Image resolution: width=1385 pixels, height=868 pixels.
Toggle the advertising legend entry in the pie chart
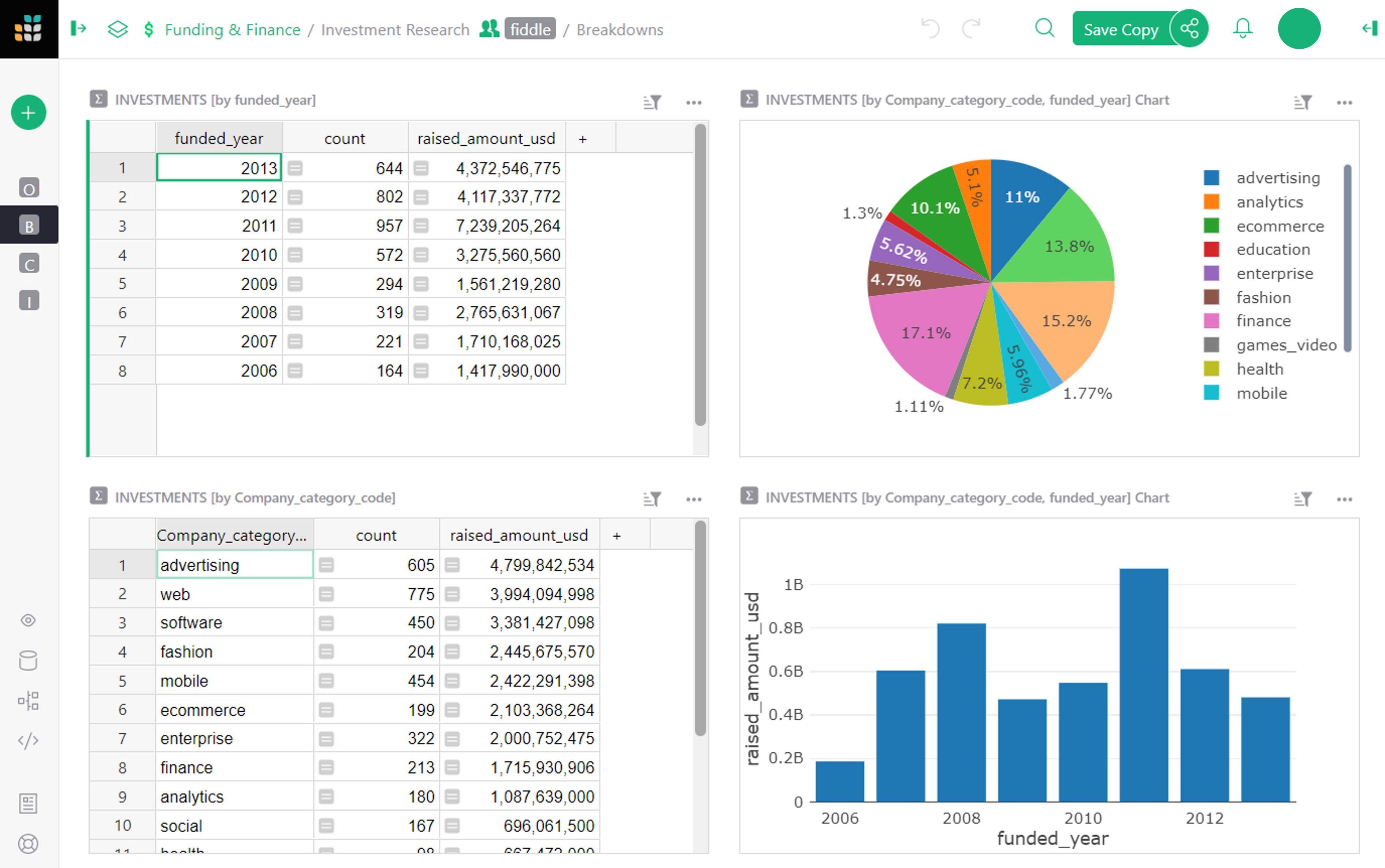tap(1278, 178)
